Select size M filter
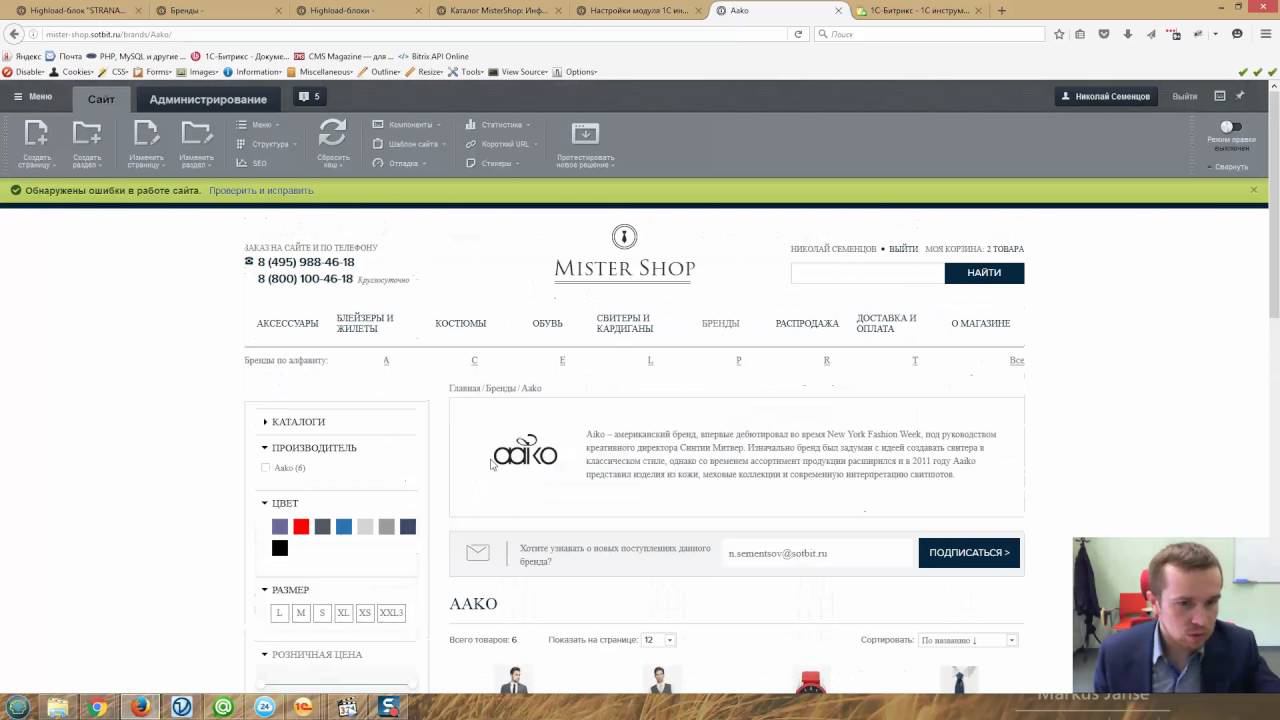 pyautogui.click(x=300, y=613)
